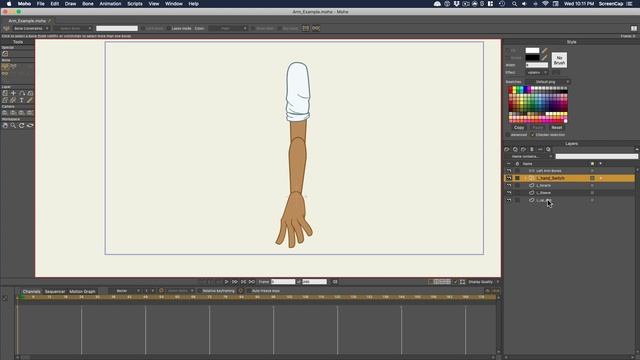
Task: Select the Text tool with T icon
Action: [x=22, y=100]
